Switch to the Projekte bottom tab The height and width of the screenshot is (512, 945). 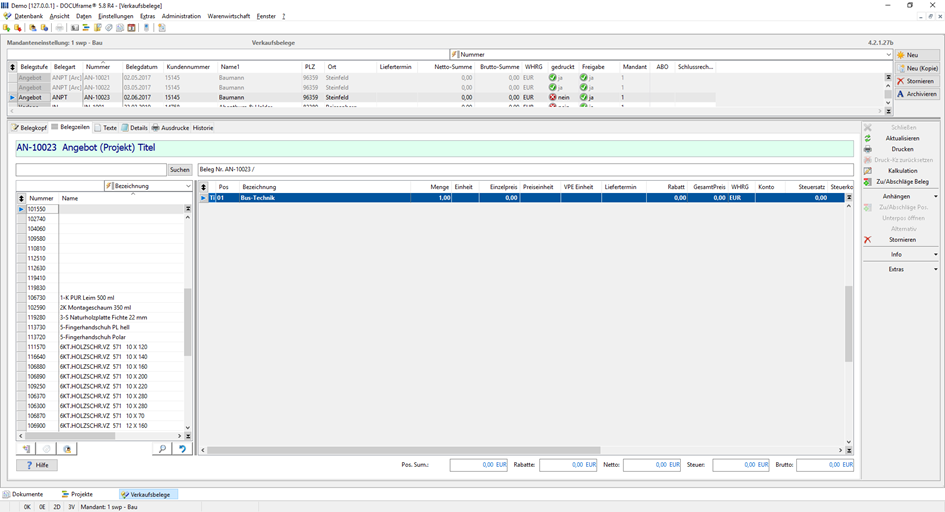click(x=77, y=495)
